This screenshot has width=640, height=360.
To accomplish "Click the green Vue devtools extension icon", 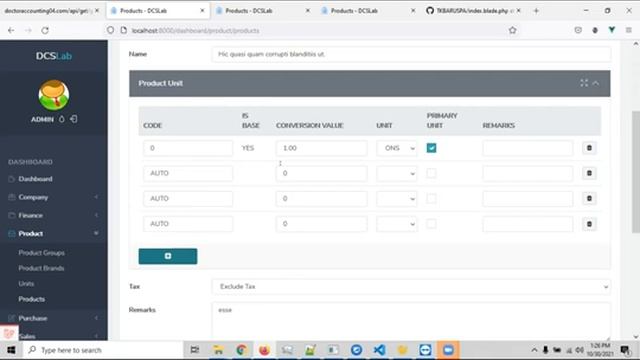I will (611, 30).
